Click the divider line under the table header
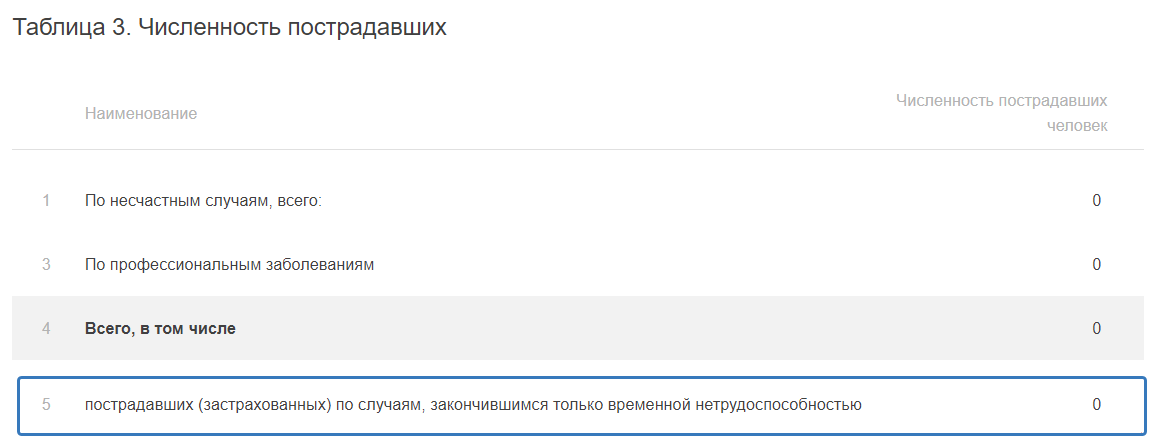The height and width of the screenshot is (448, 1157). tap(578, 150)
